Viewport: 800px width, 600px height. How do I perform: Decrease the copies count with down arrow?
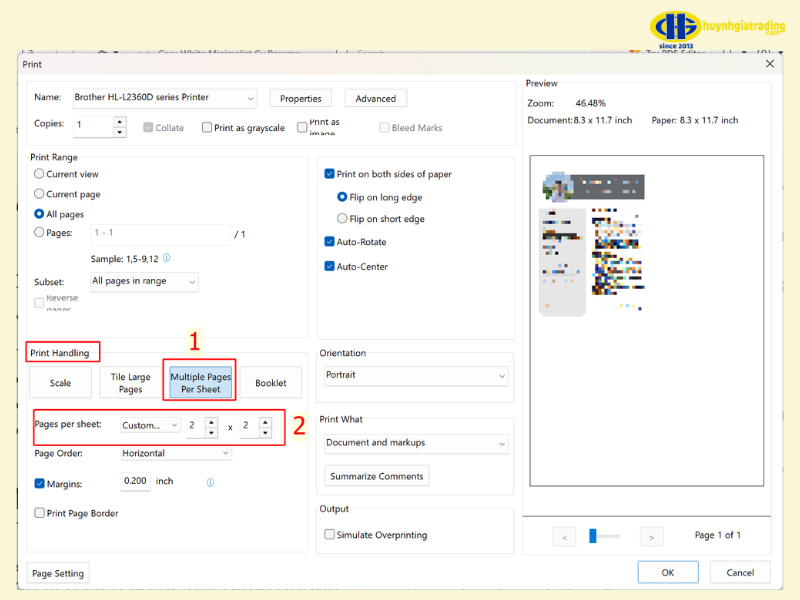click(x=120, y=132)
